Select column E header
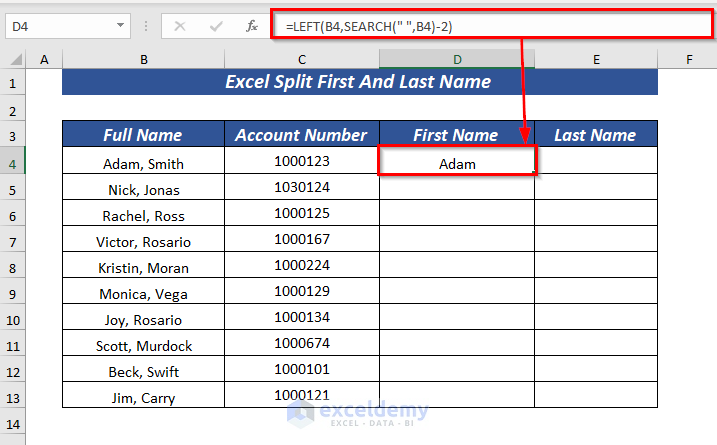Viewport: 717px width, 445px height. (596, 60)
